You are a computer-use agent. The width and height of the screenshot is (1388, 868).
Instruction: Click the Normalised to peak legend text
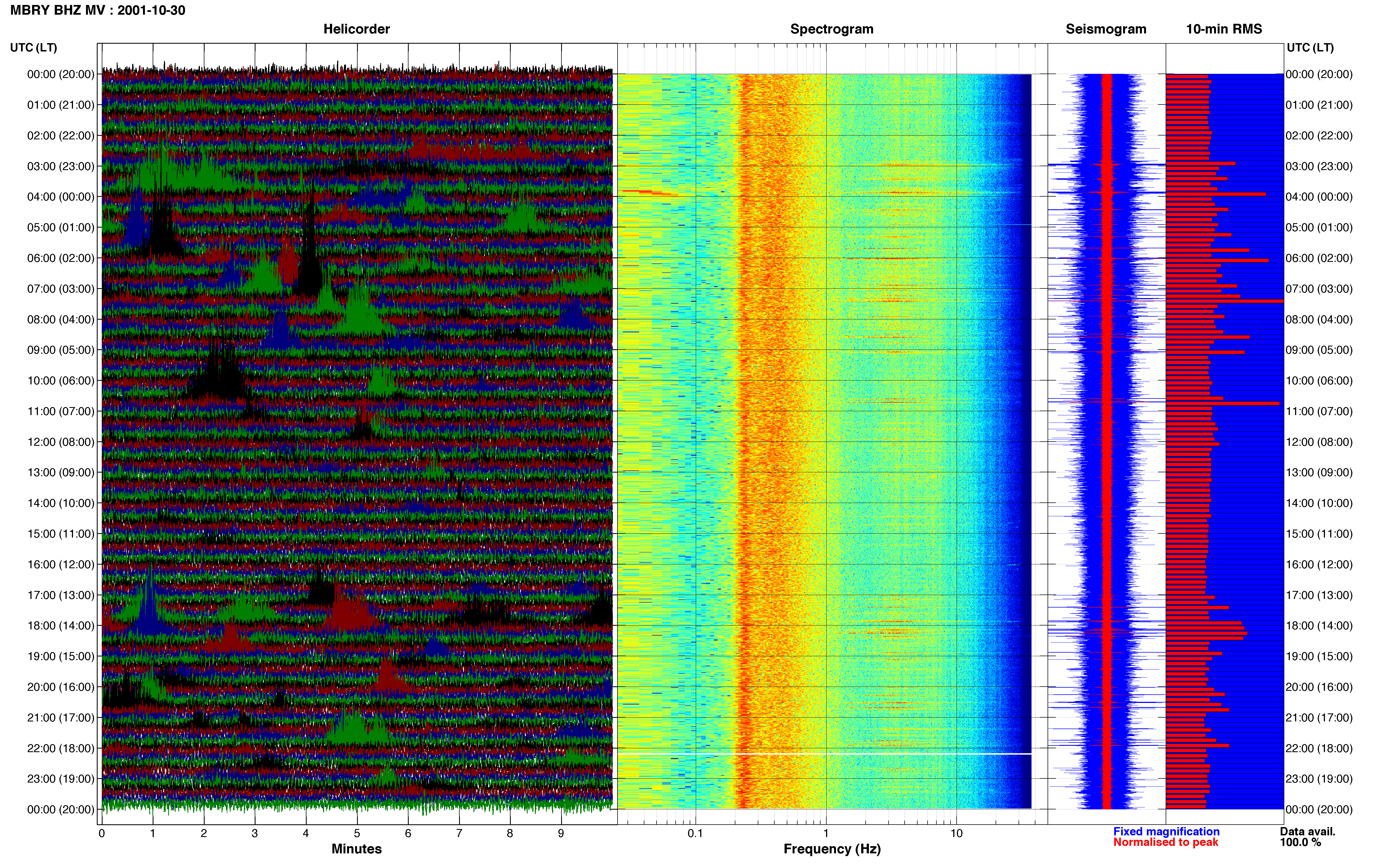pyautogui.click(x=1165, y=842)
